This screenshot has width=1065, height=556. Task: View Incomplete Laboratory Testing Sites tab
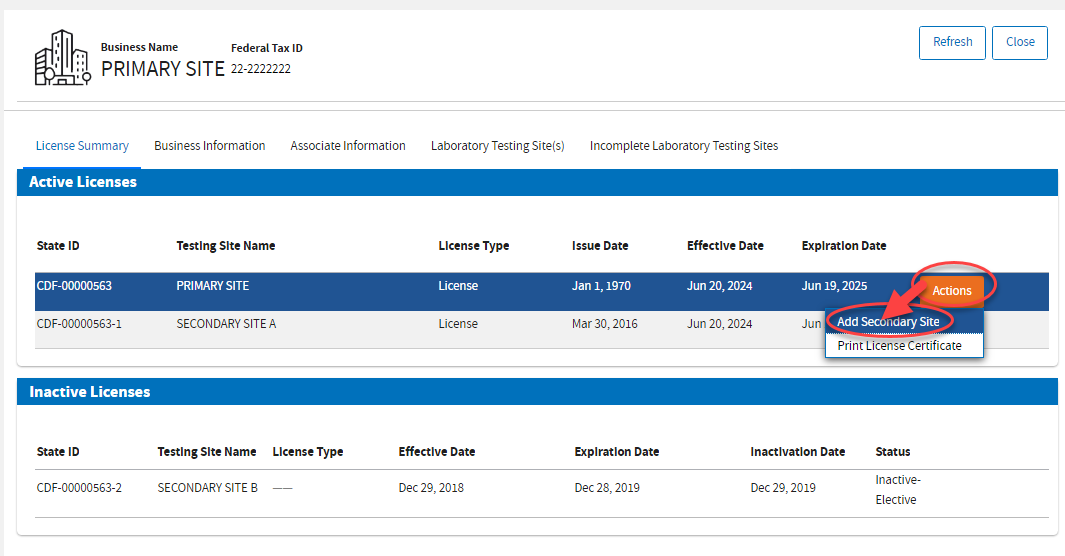pos(683,146)
